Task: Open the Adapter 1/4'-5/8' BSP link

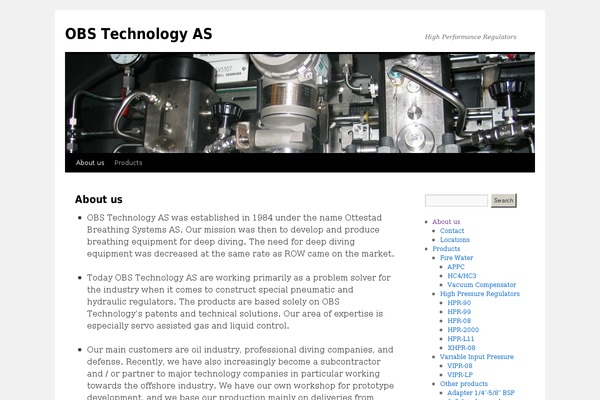Action: [481, 393]
